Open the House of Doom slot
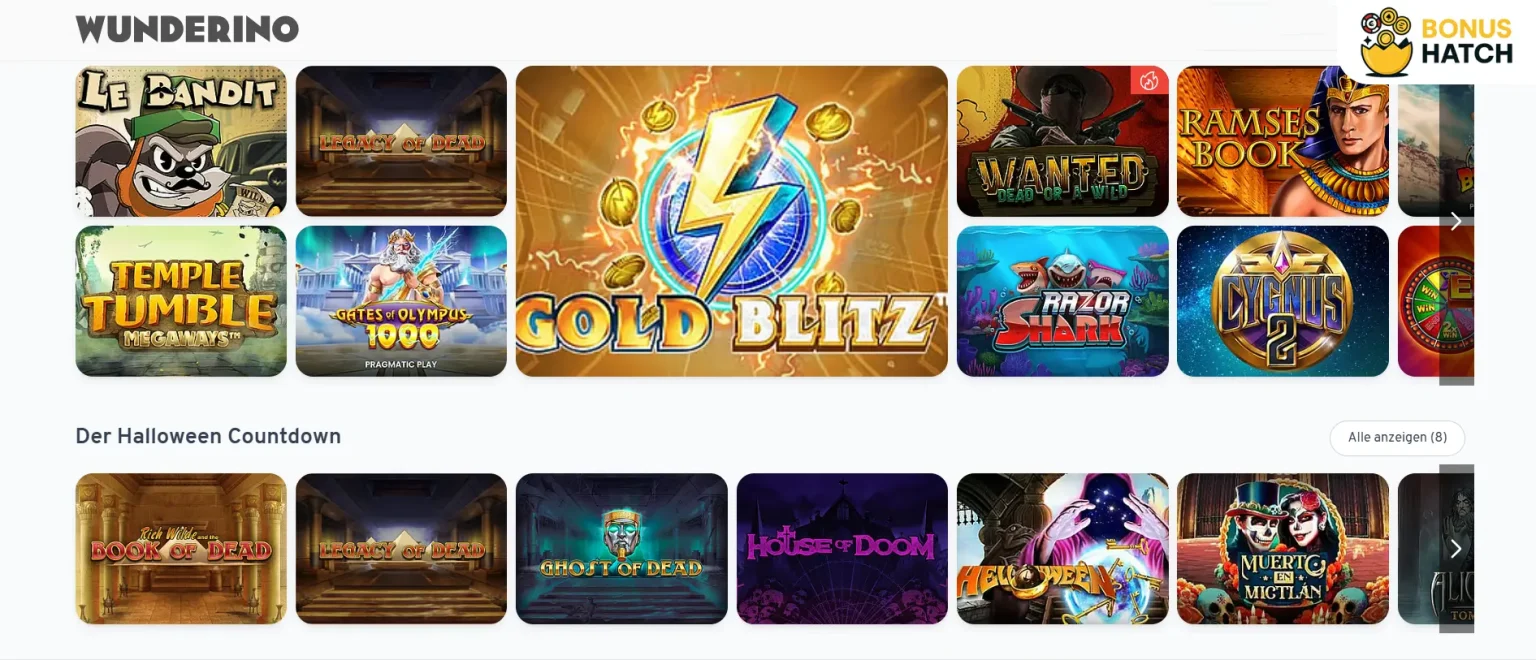Image resolution: width=1536 pixels, height=660 pixels. pos(842,549)
